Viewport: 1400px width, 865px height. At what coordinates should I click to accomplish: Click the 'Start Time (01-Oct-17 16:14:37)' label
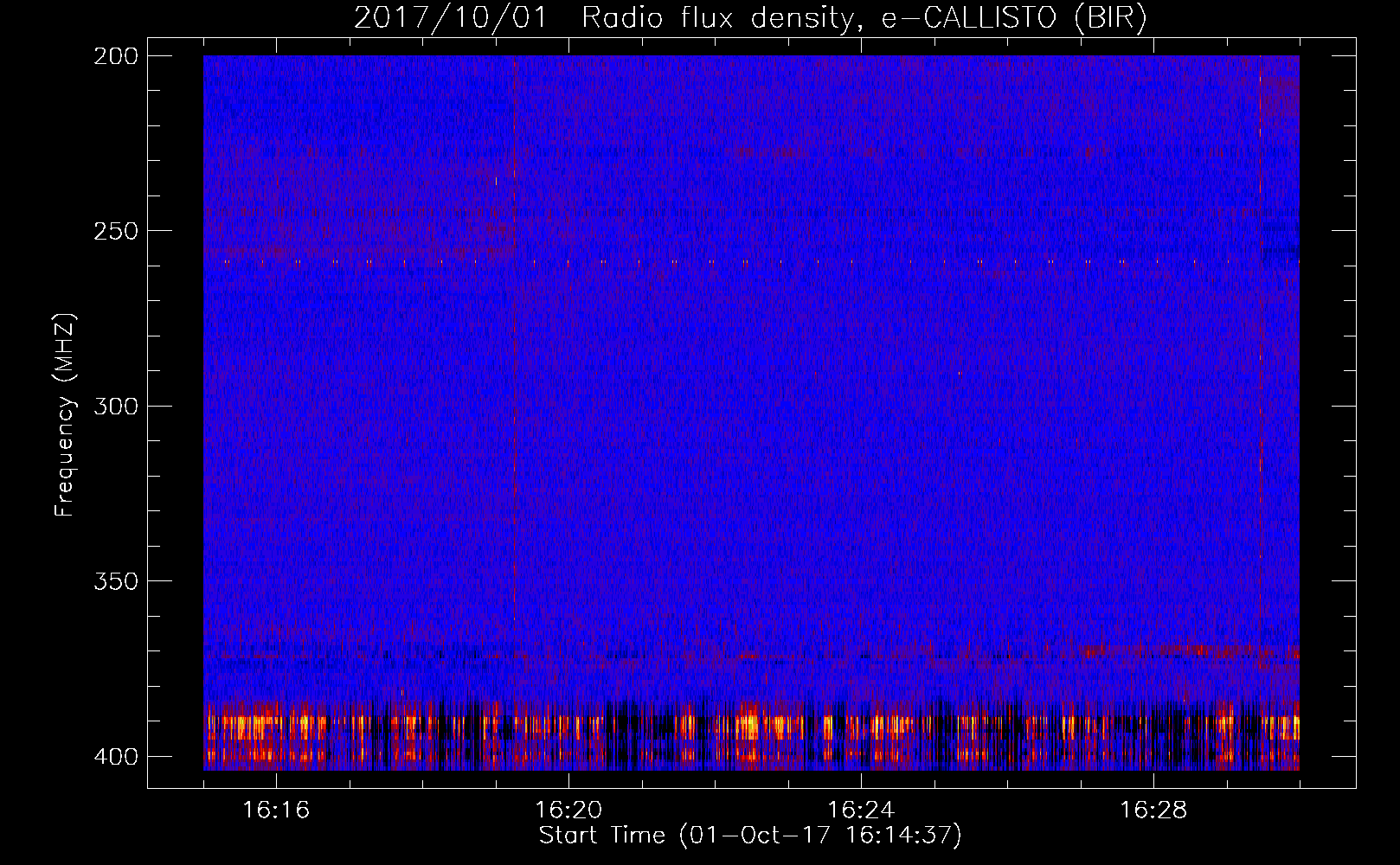(750, 836)
